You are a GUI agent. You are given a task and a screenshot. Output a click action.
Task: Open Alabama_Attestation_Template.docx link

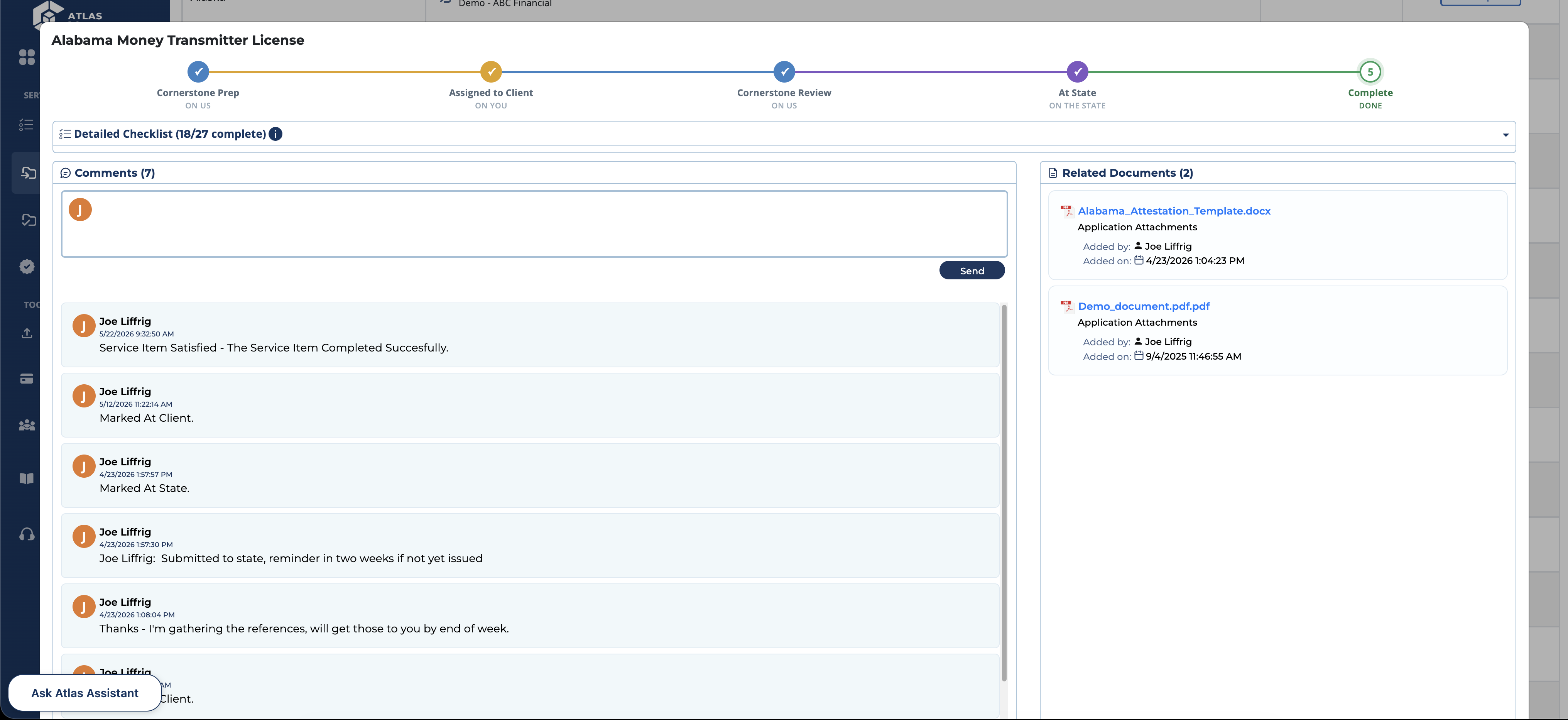pyautogui.click(x=1174, y=211)
